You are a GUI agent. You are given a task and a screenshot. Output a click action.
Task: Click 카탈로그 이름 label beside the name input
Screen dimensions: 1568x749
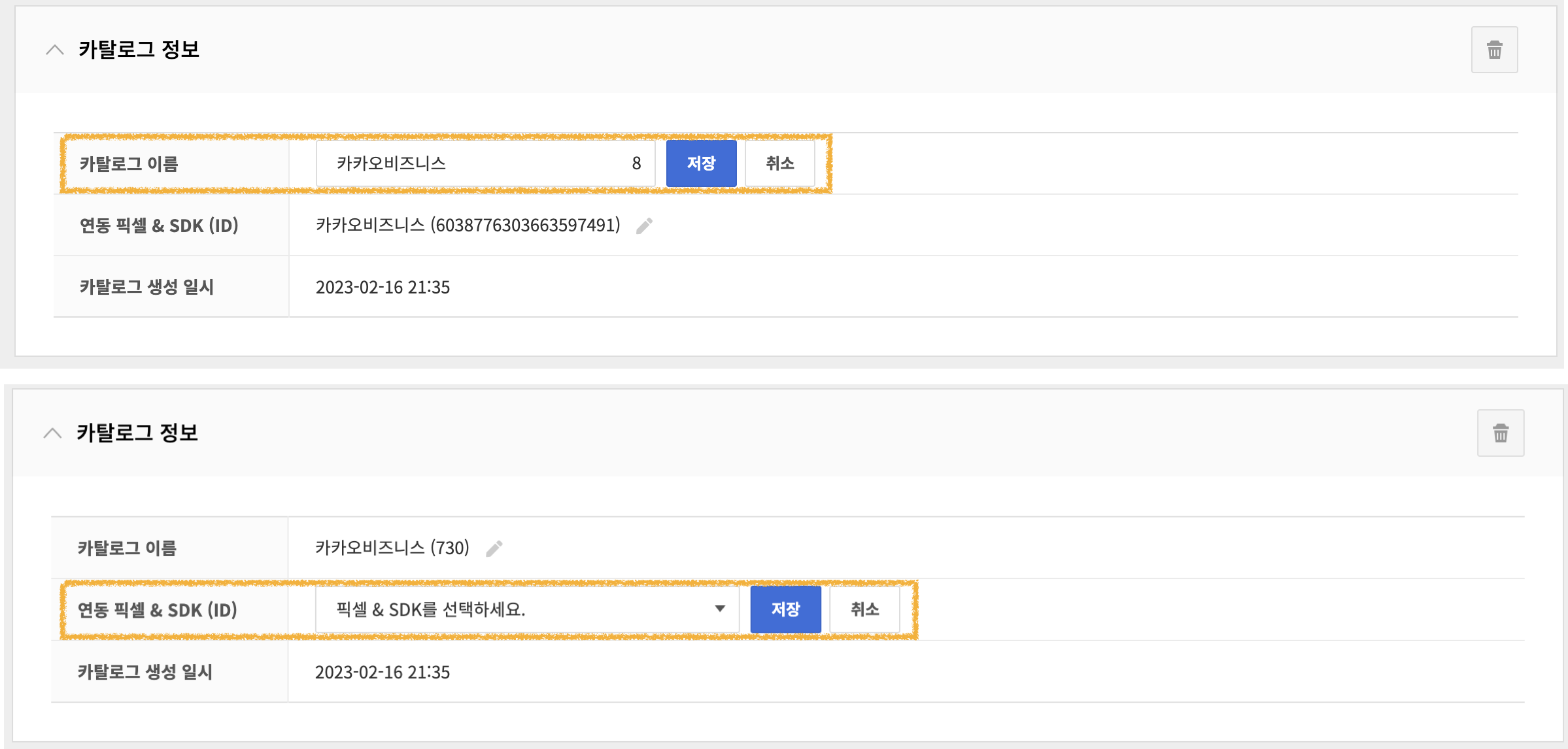[x=129, y=164]
